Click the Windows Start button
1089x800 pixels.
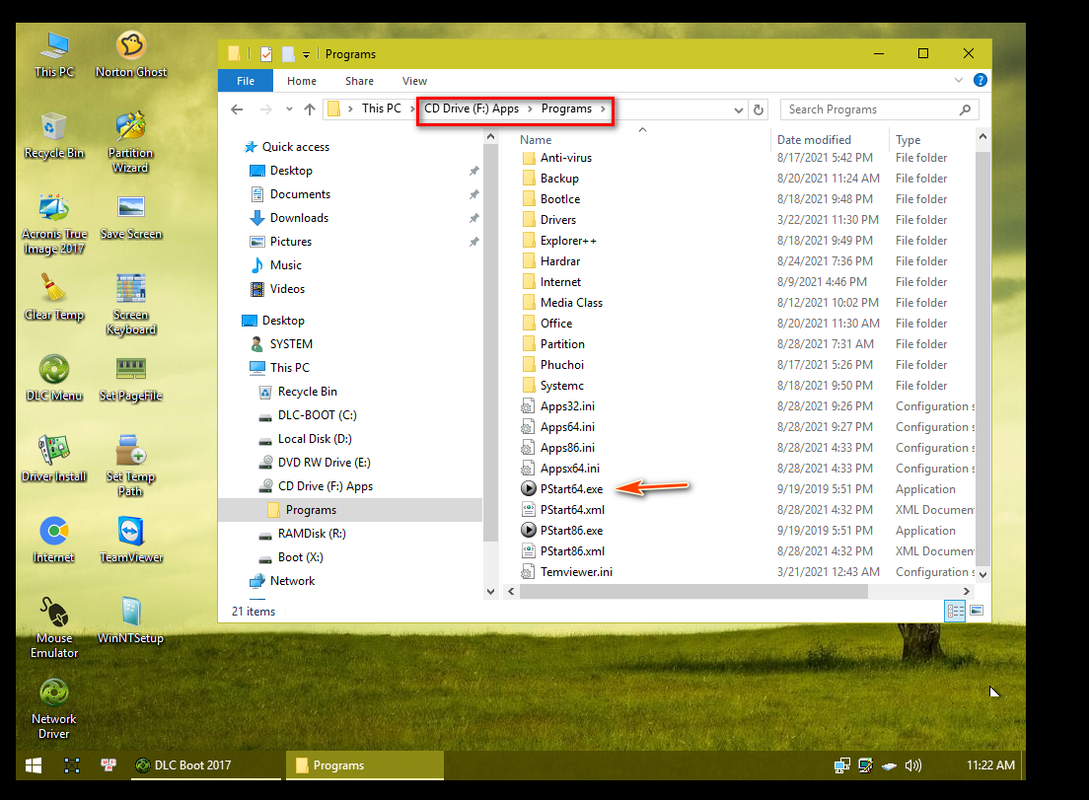33,765
